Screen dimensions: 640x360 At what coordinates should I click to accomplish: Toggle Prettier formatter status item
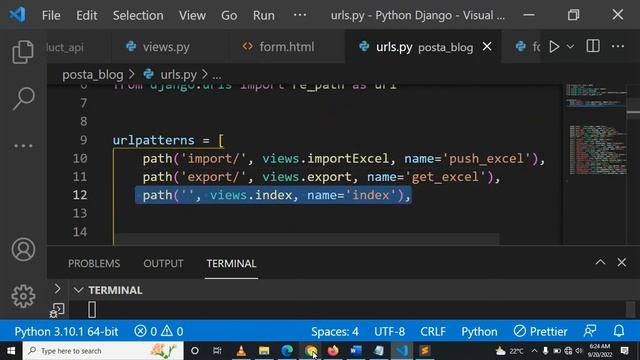(540, 331)
